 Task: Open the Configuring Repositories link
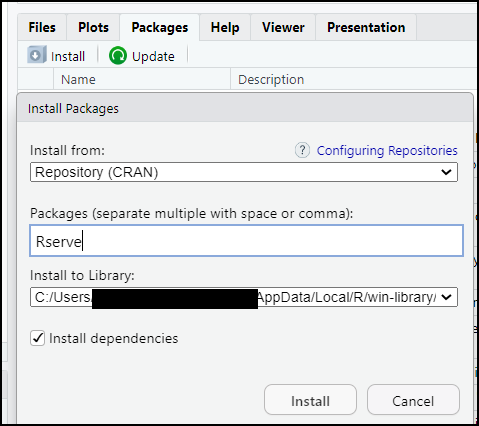pyautogui.click(x=387, y=151)
